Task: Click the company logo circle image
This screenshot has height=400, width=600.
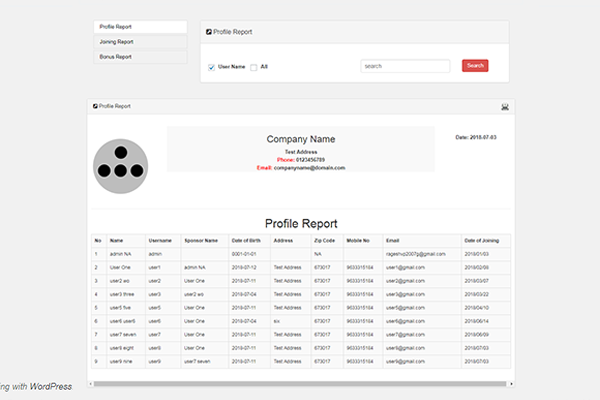Action: coord(120,164)
